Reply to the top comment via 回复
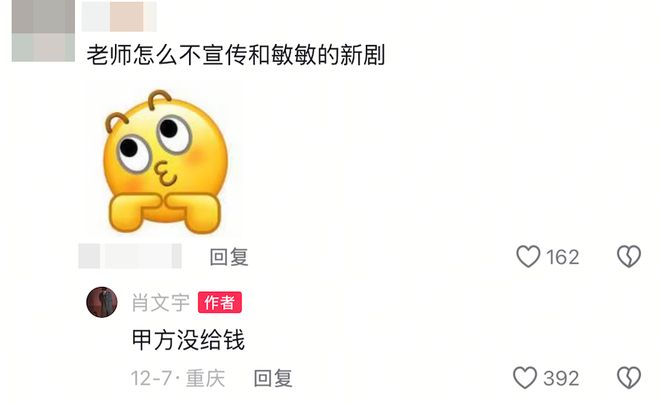Image resolution: width=660 pixels, height=402 pixels. [229, 257]
